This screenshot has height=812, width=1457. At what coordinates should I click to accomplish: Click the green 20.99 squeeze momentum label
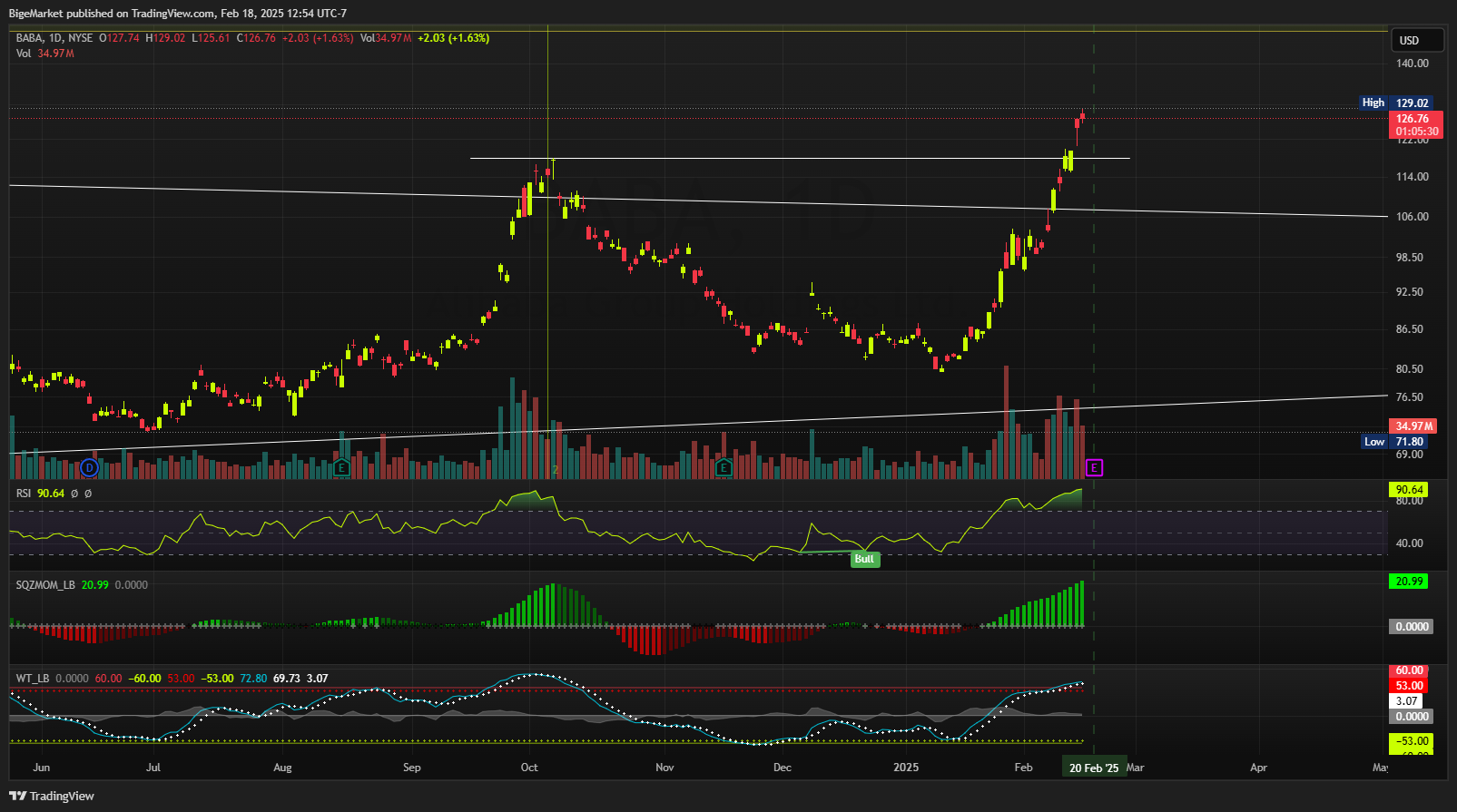(1409, 582)
